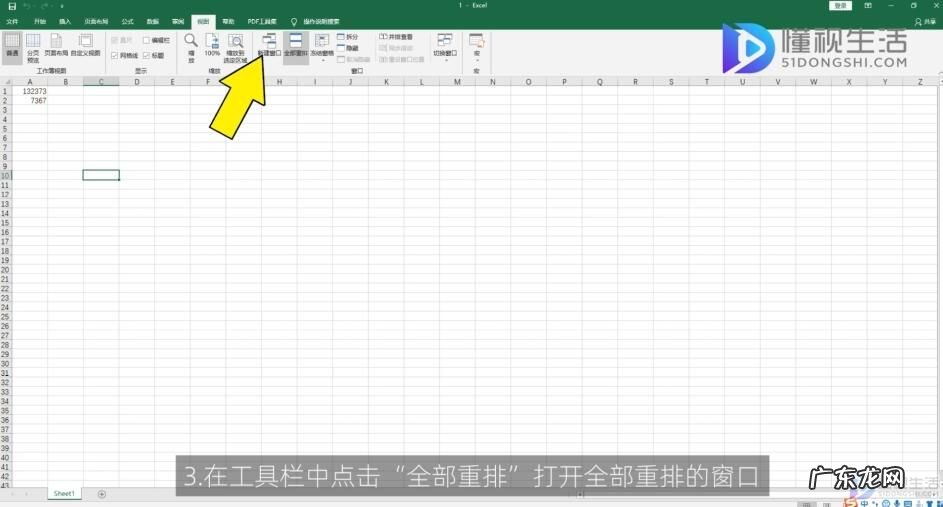Click the microphone icon in input toolbar
The height and width of the screenshot is (507, 943).
pos(897,503)
